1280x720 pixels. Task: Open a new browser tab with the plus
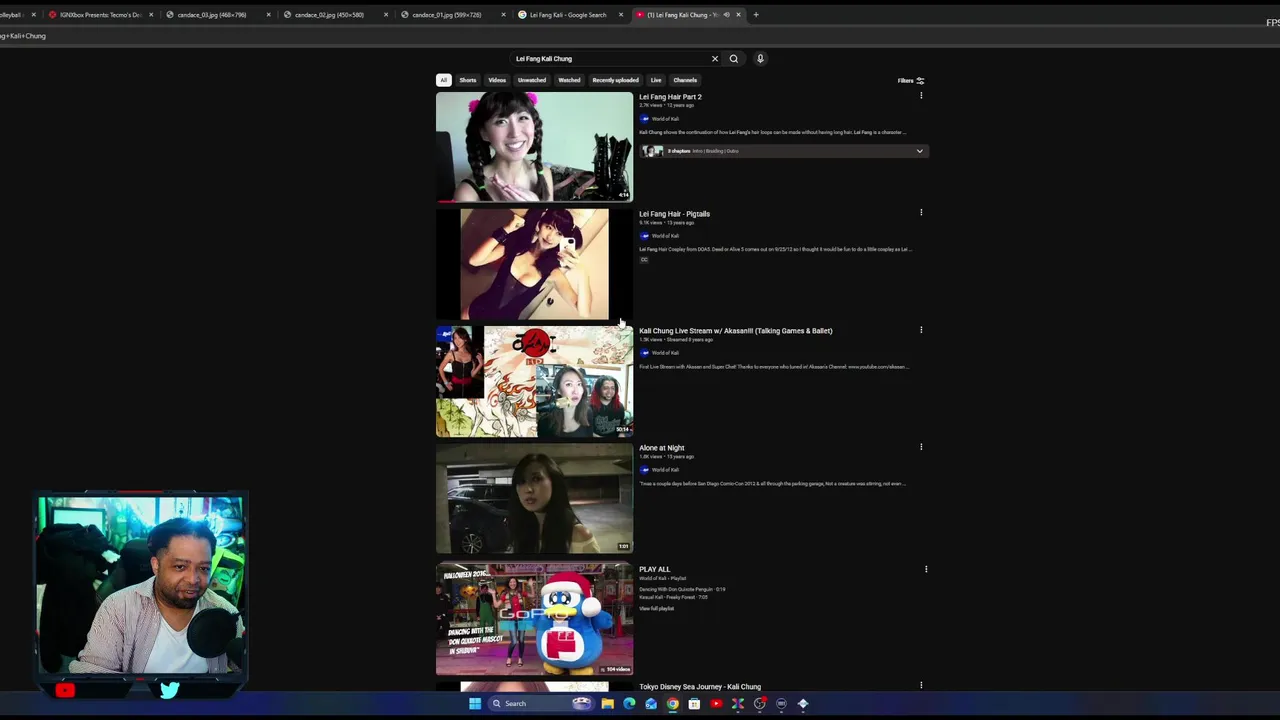[x=756, y=15]
